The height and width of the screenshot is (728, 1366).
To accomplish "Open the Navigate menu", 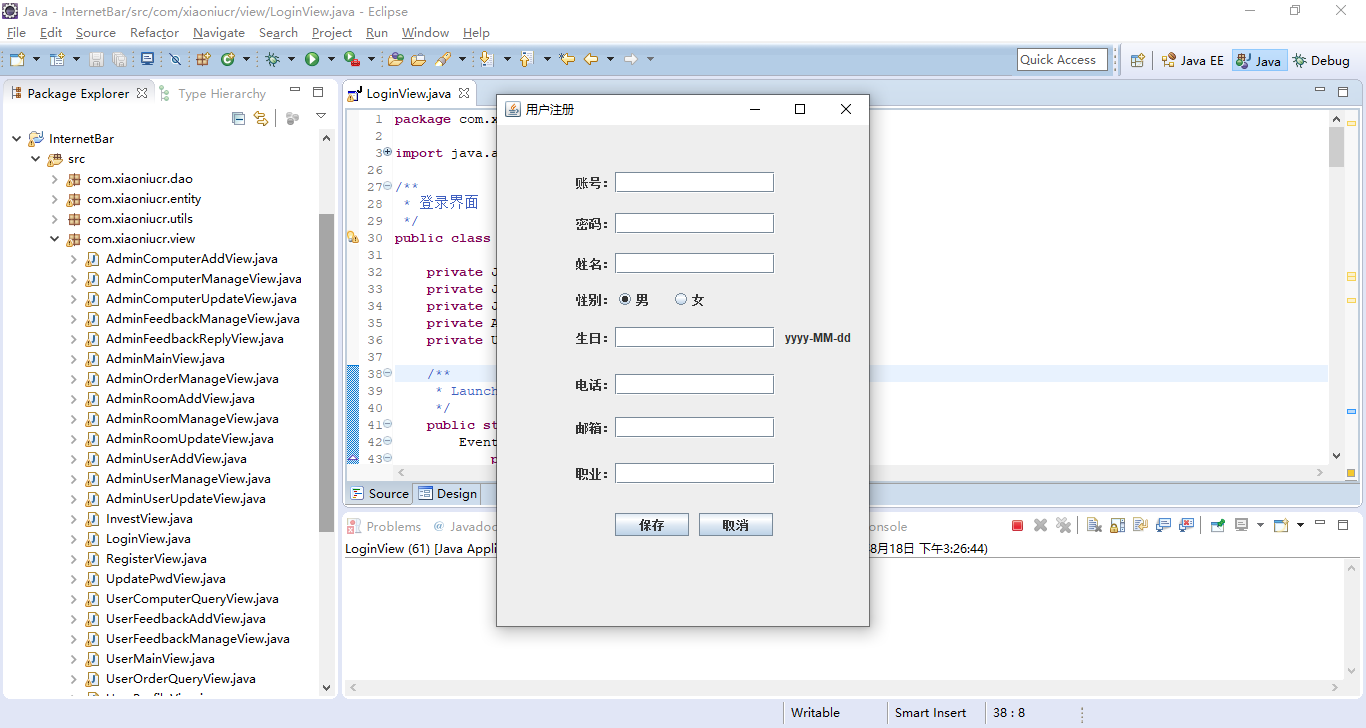I will (x=219, y=33).
